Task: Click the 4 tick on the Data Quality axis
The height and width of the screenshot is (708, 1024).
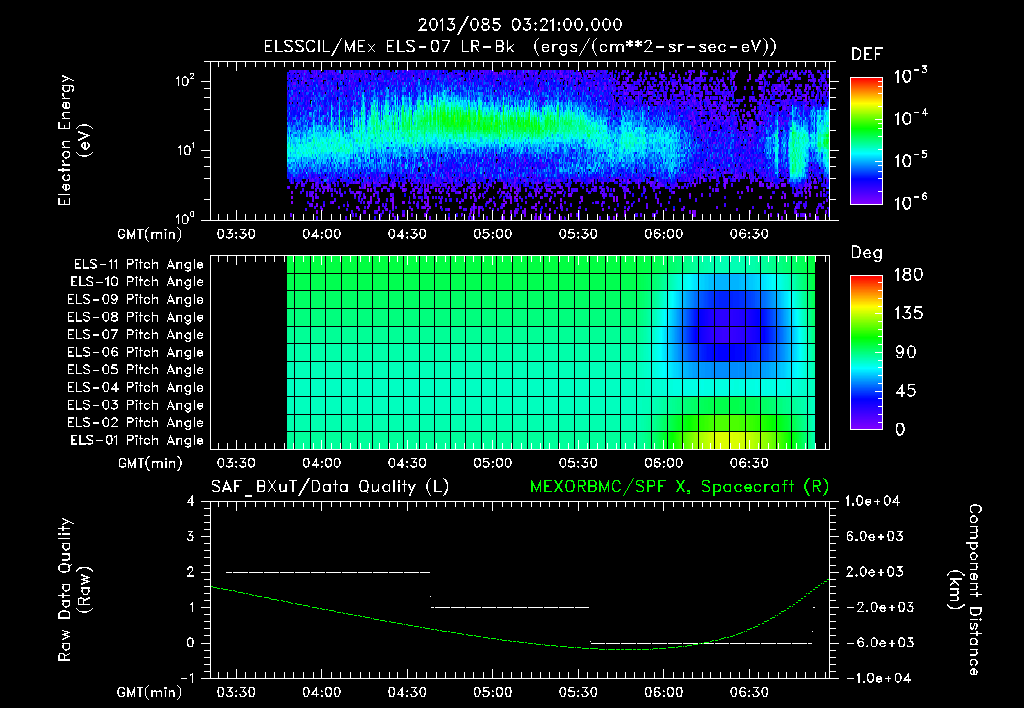Action: (x=191, y=501)
